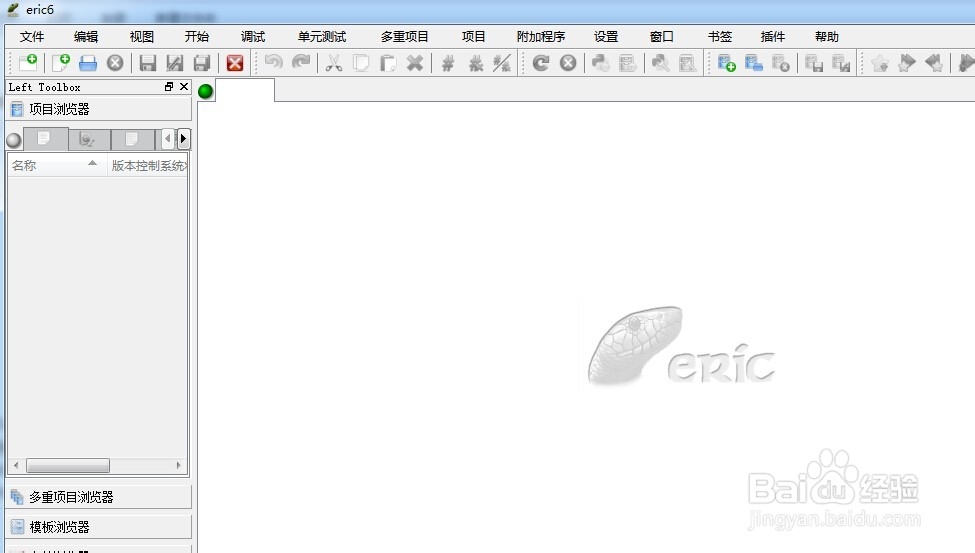Open the 项目 menu
This screenshot has height=553, width=975.
(473, 37)
